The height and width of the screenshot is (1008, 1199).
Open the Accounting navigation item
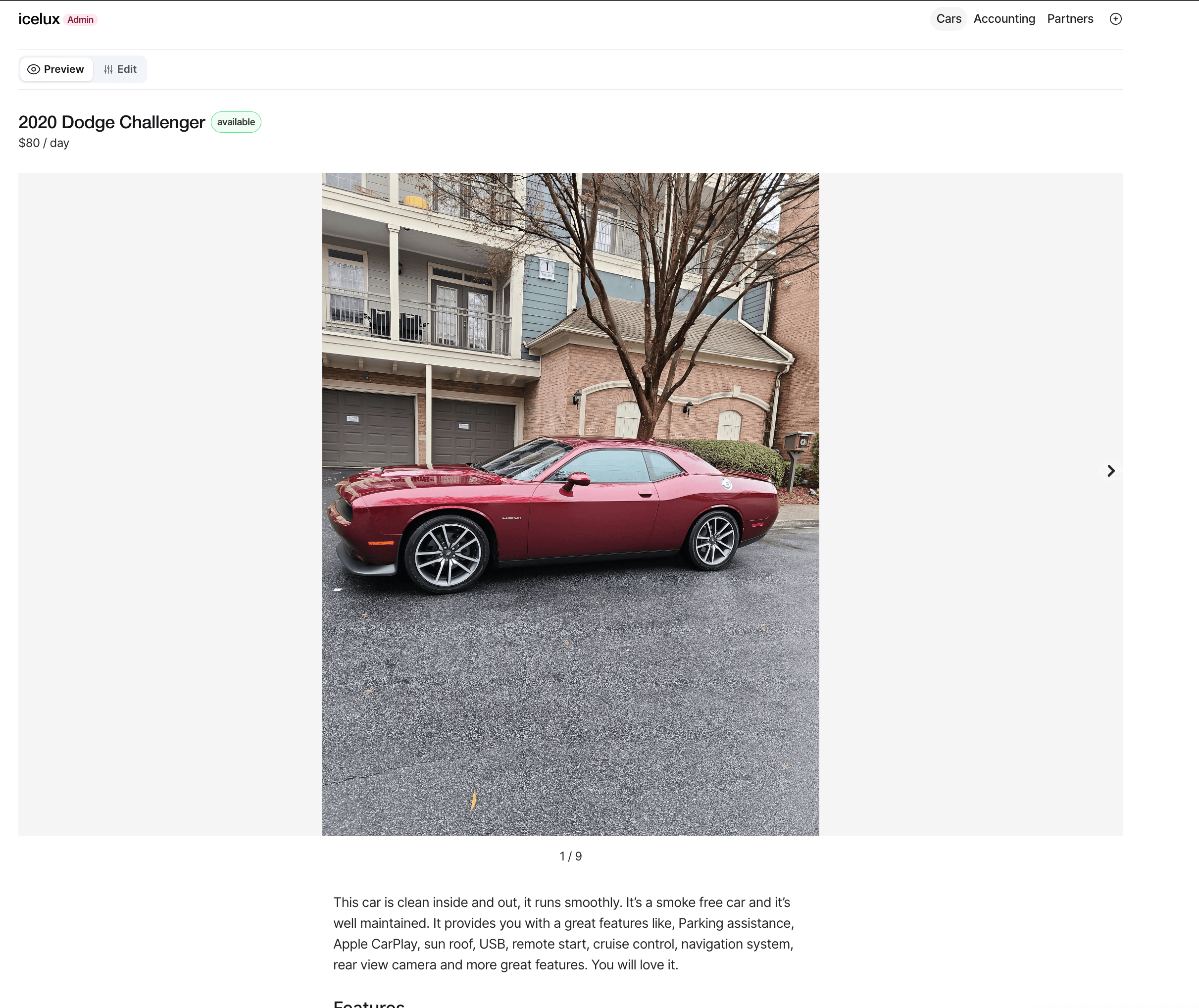pos(1003,19)
